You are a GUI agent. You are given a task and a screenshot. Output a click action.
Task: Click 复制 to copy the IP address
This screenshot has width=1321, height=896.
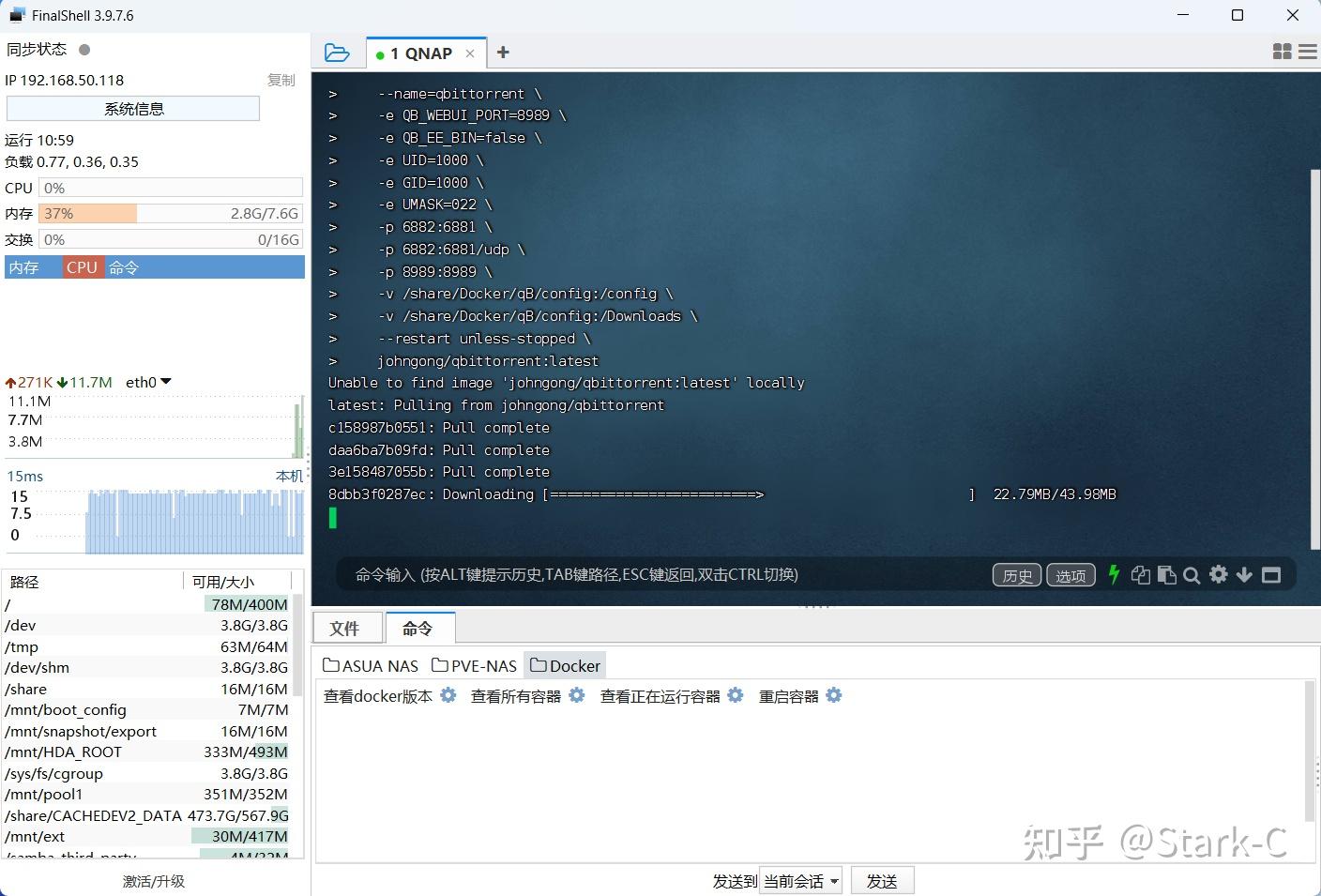[280, 80]
